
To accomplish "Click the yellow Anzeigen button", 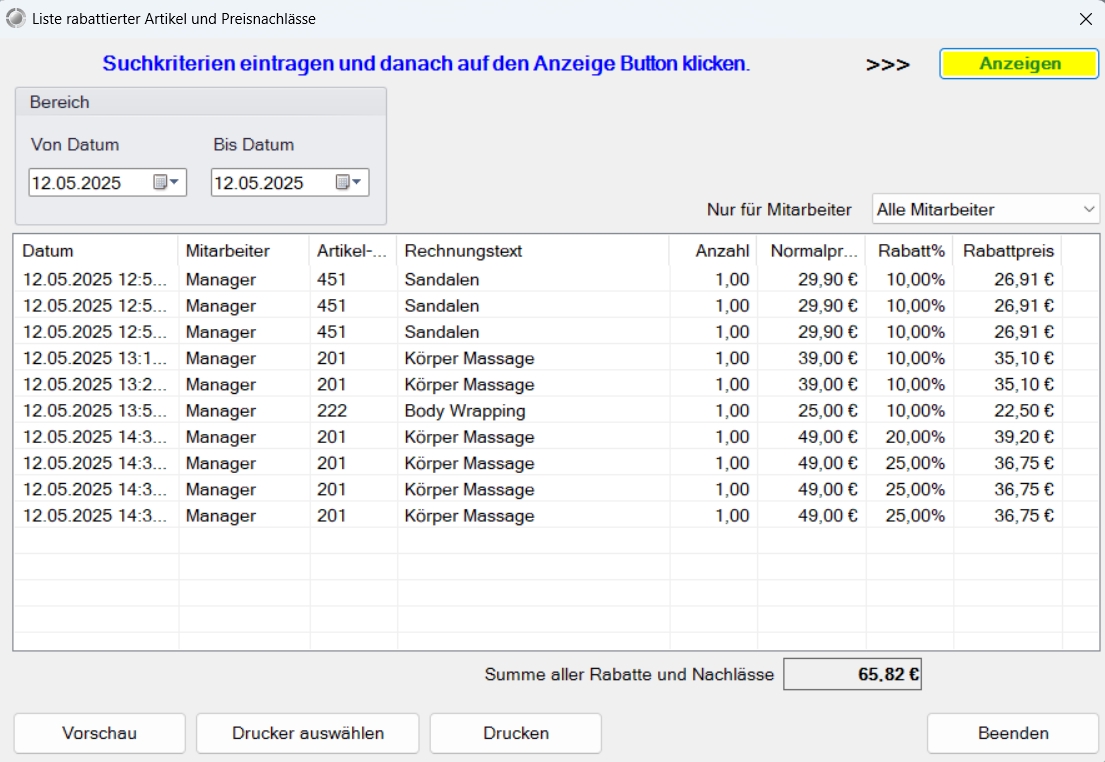I will pos(1018,63).
